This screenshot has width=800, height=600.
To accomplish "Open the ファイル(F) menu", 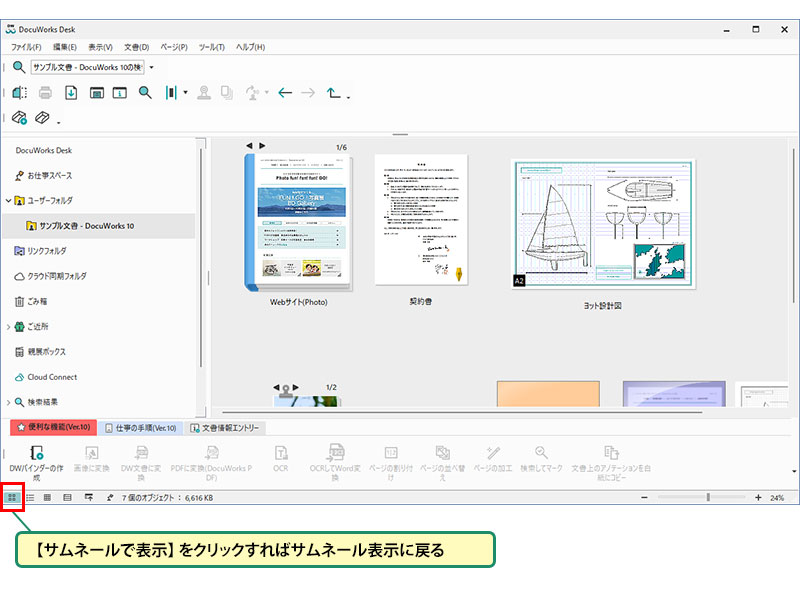I will pyautogui.click(x=26, y=47).
